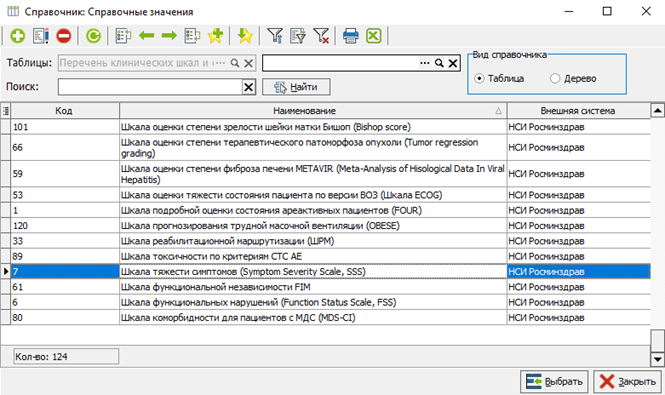Image resolution: width=665 pixels, height=395 pixels.
Task: Select row Bishop score with code 101
Action: click(x=325, y=127)
